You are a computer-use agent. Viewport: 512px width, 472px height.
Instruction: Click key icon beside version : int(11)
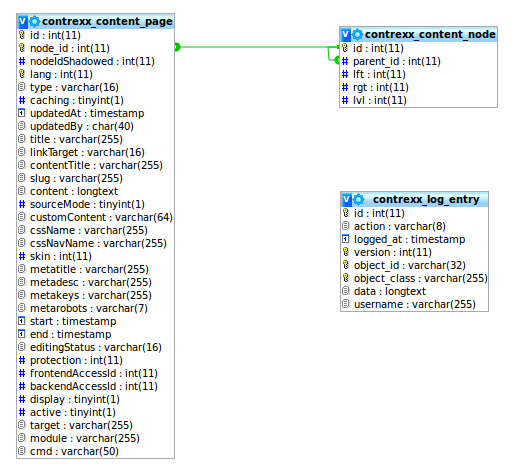(346, 252)
